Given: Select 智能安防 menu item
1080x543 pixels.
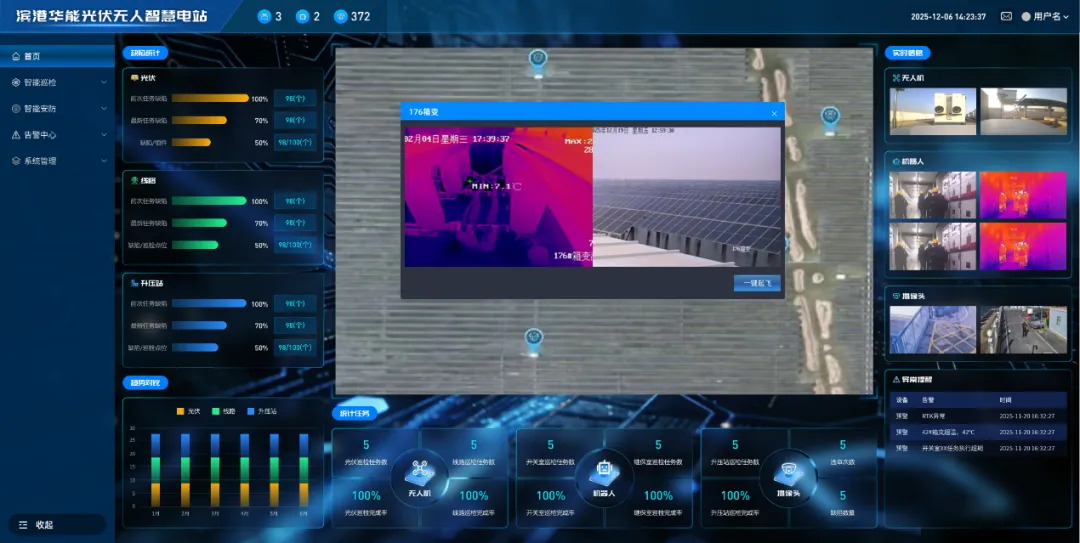Looking at the screenshot, I should (57, 108).
